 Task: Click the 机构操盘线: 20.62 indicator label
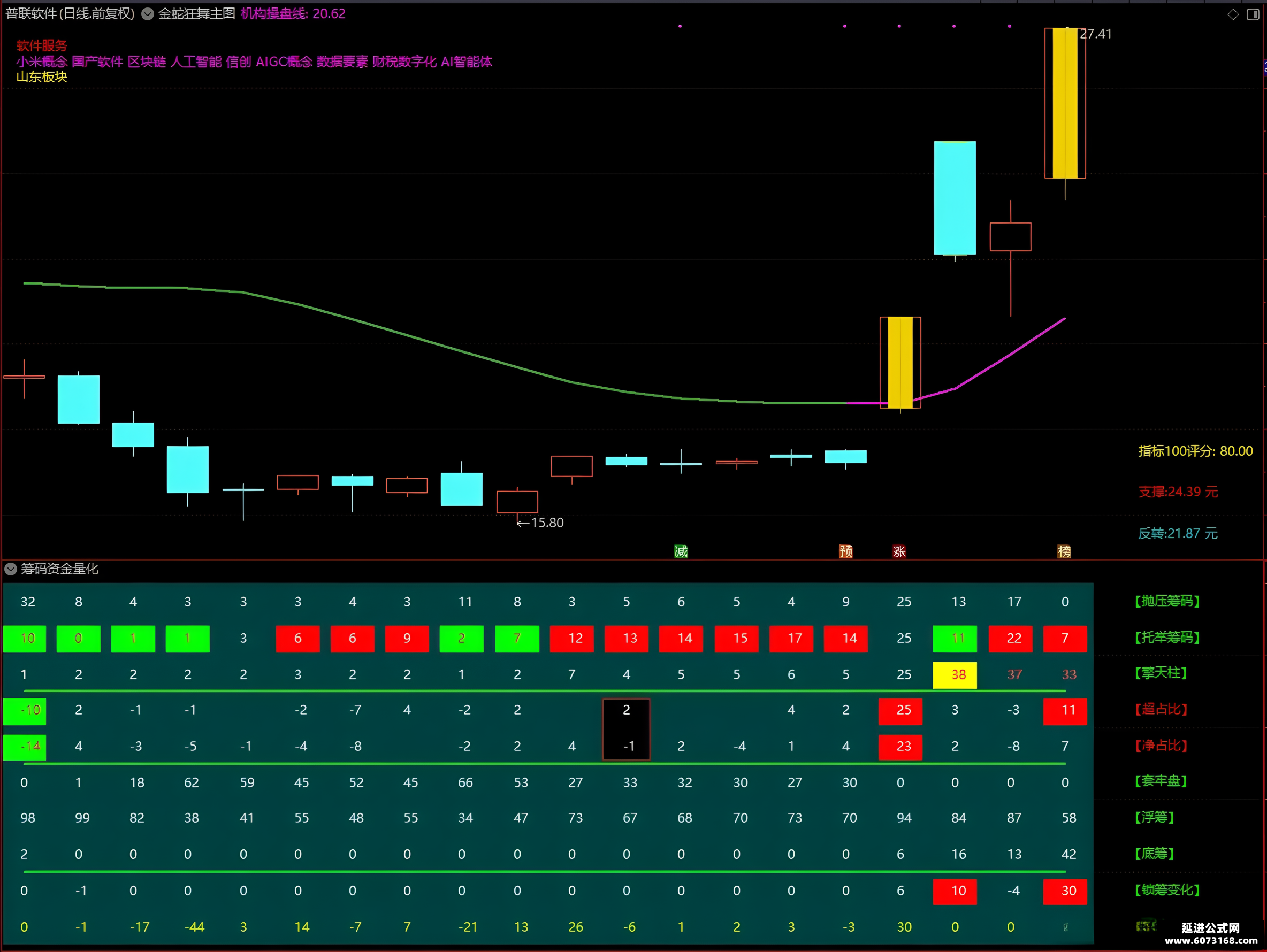(293, 14)
